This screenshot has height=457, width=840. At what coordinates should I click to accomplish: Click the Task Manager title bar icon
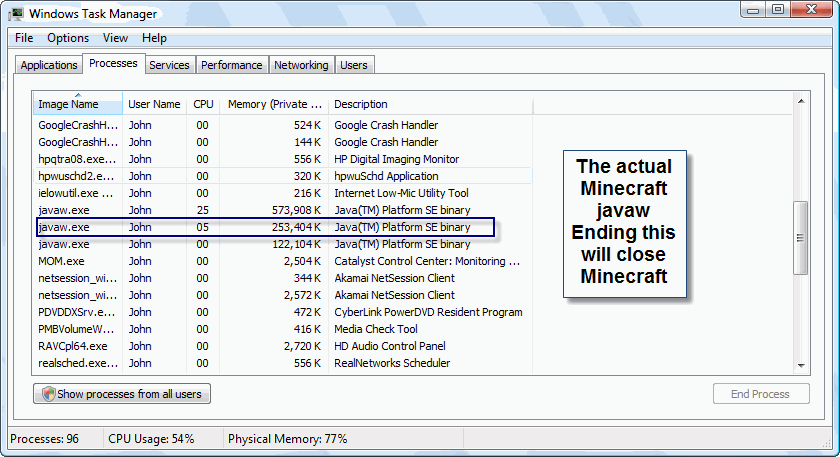16,13
